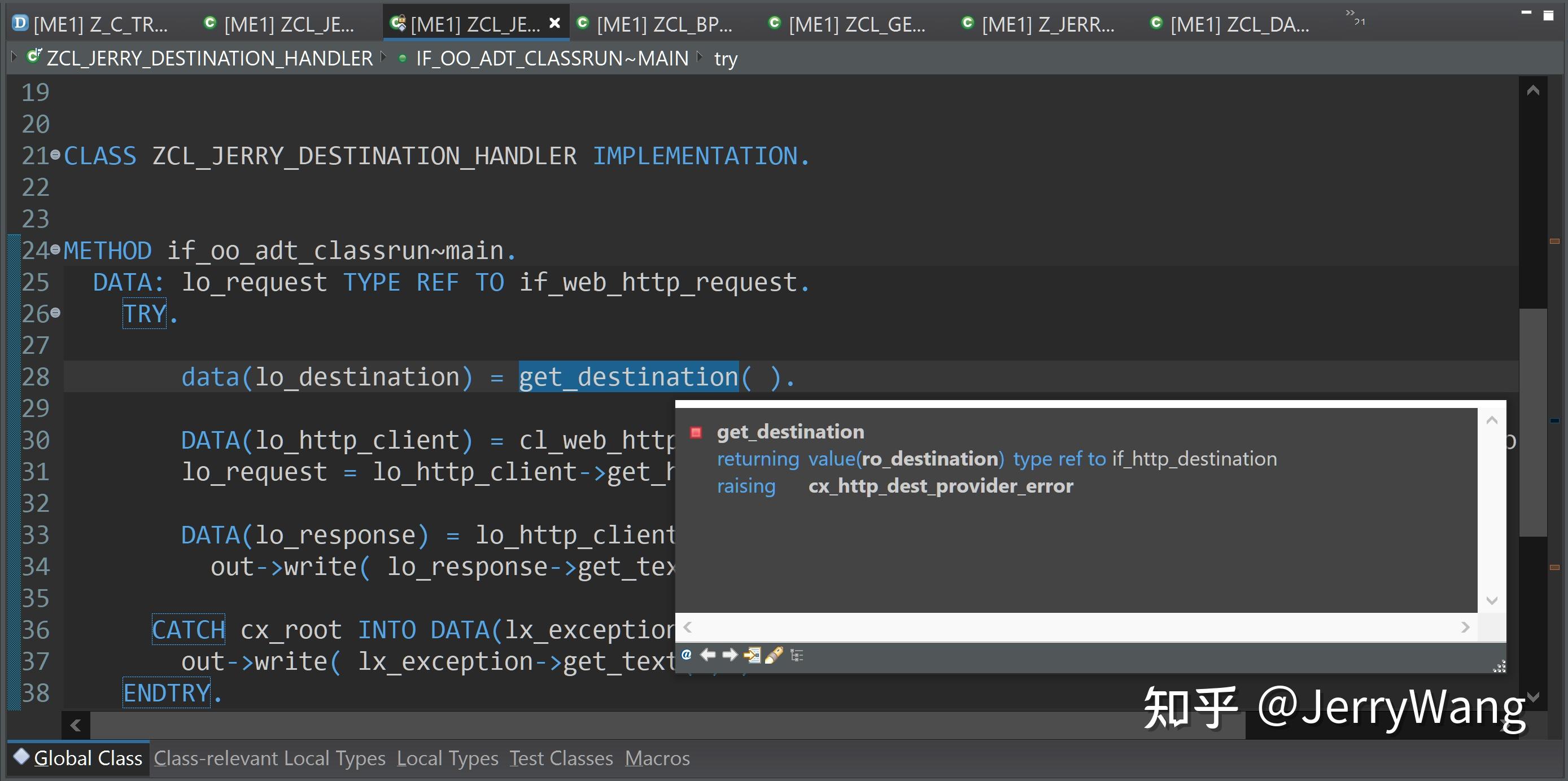Click the left arrow of the horizontal scrollbar
This screenshot has width=1568, height=781.
point(75,725)
